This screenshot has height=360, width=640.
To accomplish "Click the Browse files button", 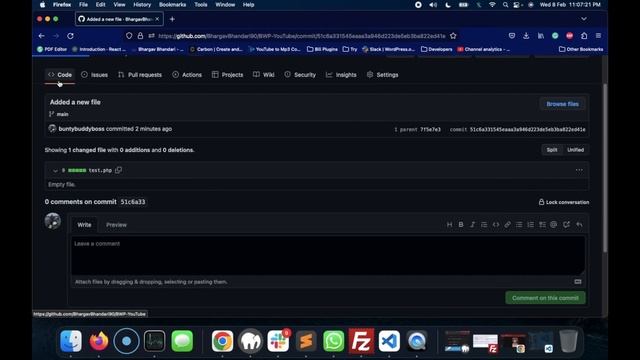I will 562,104.
